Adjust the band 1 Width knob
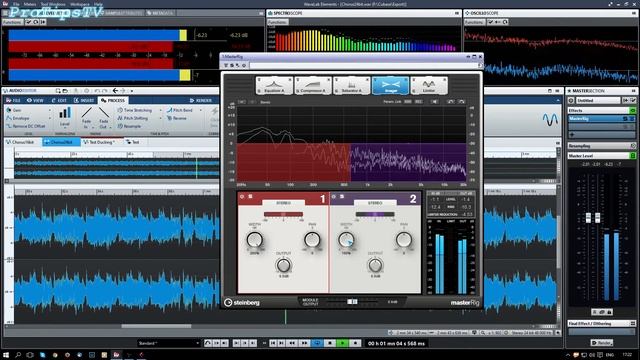The width and height of the screenshot is (640, 360). (255, 240)
